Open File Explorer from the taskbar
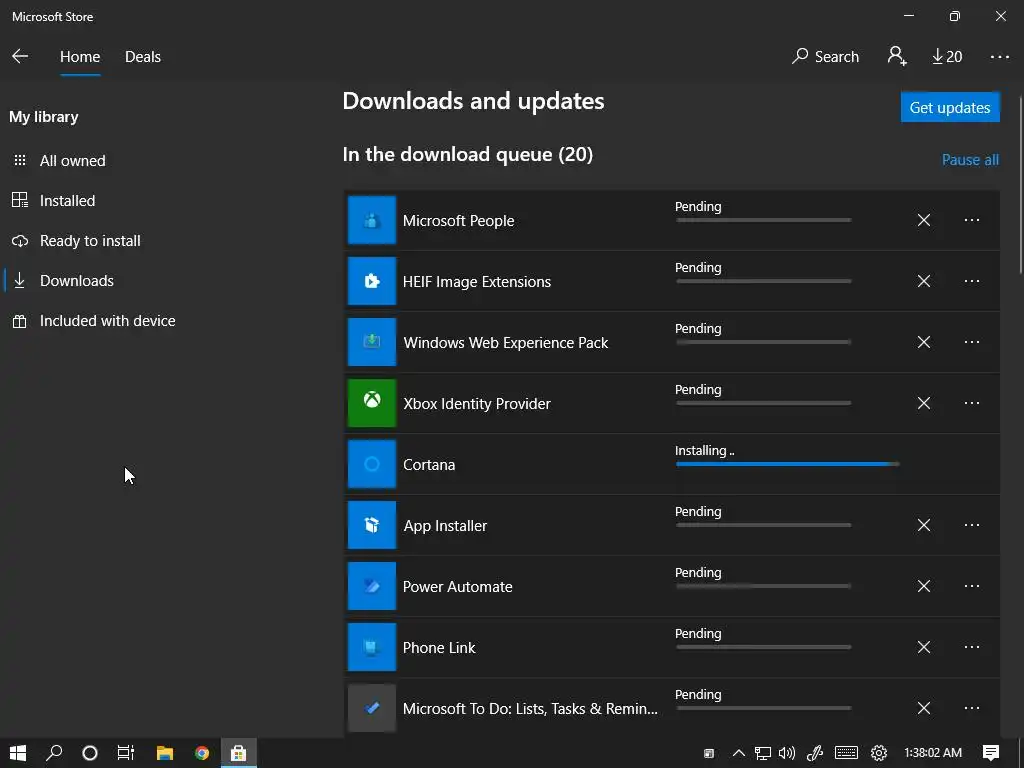1024x768 pixels. click(165, 753)
